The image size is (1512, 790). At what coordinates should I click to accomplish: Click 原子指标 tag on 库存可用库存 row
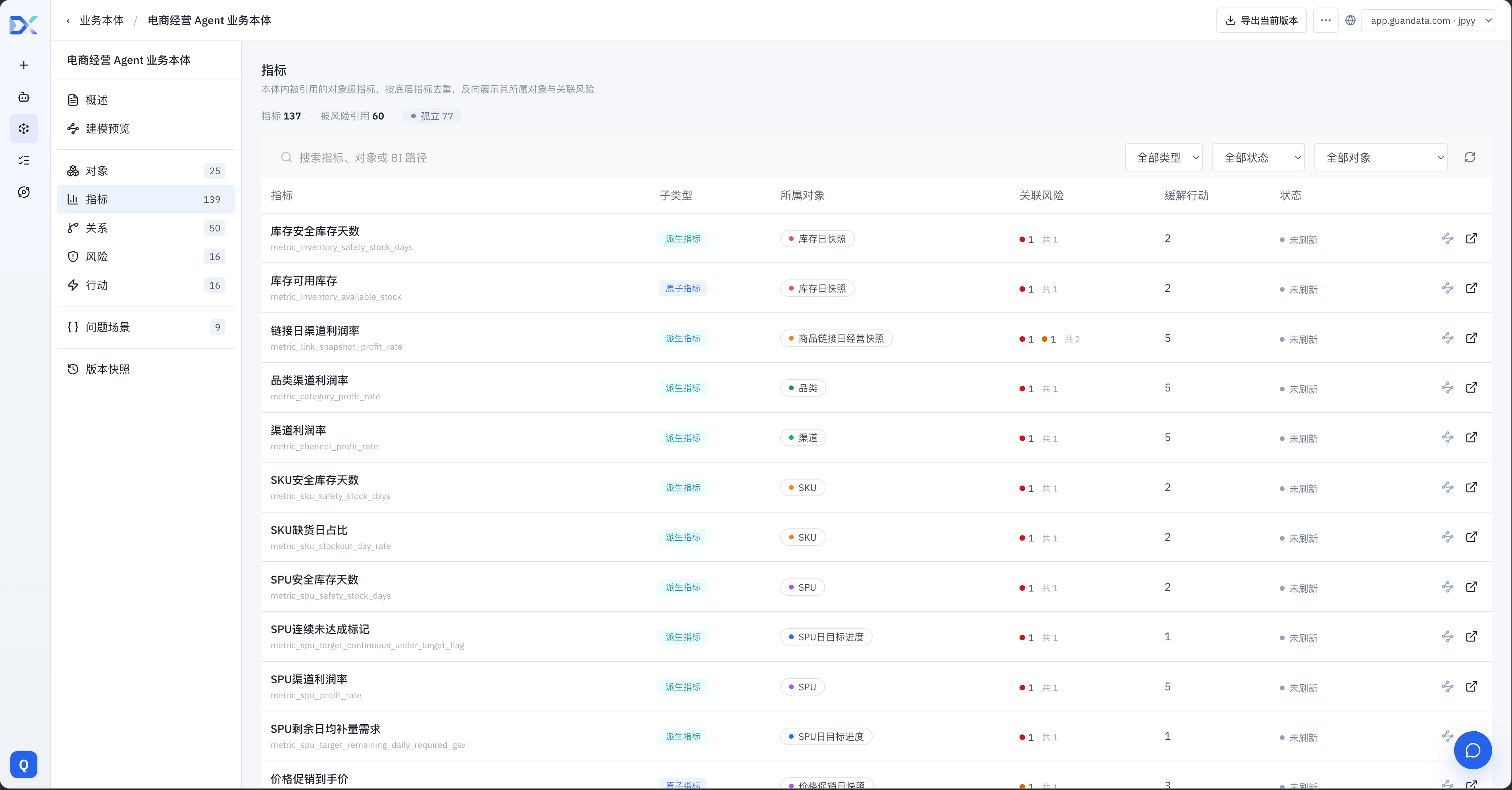[683, 288]
